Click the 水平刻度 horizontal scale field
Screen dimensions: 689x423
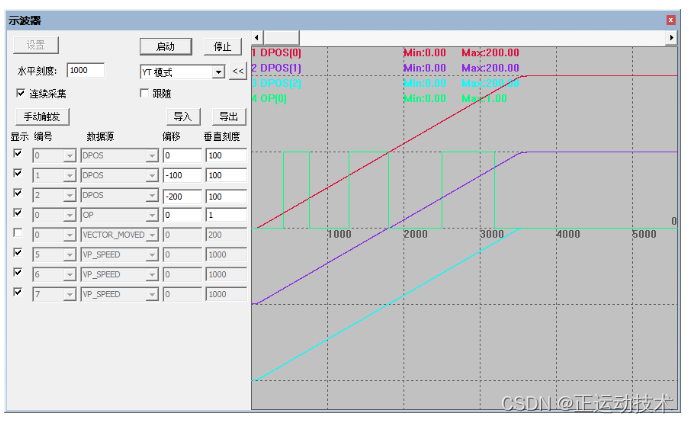click(x=86, y=70)
